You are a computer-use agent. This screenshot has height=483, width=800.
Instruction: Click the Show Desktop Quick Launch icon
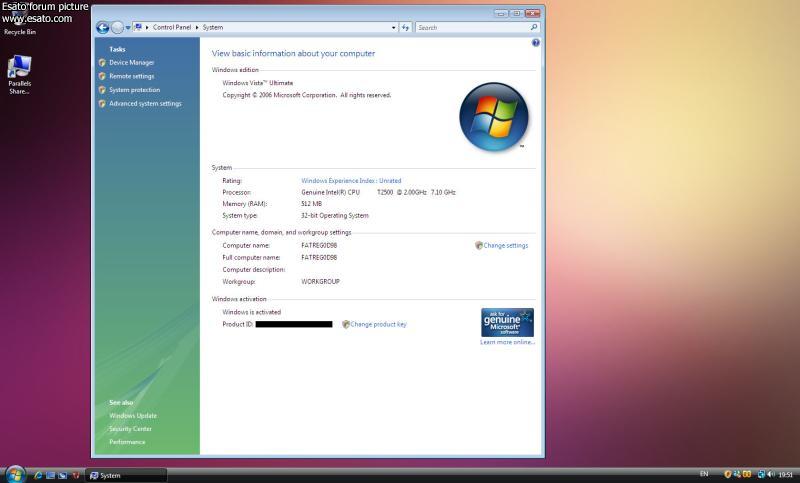51,475
